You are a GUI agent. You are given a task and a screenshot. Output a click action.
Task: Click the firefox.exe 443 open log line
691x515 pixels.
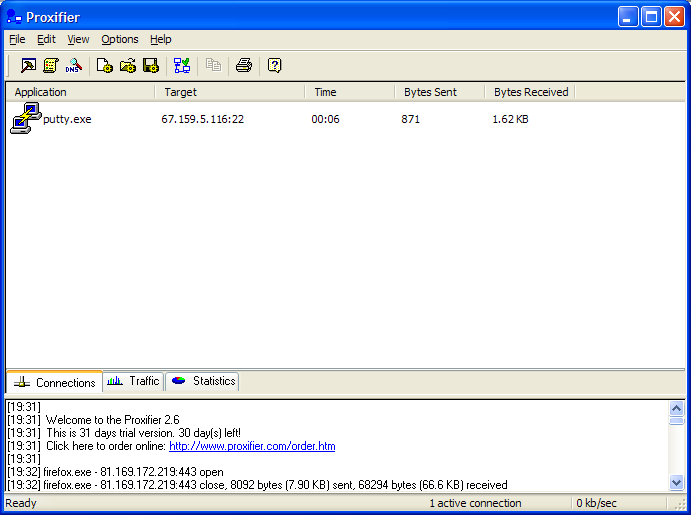click(115, 472)
